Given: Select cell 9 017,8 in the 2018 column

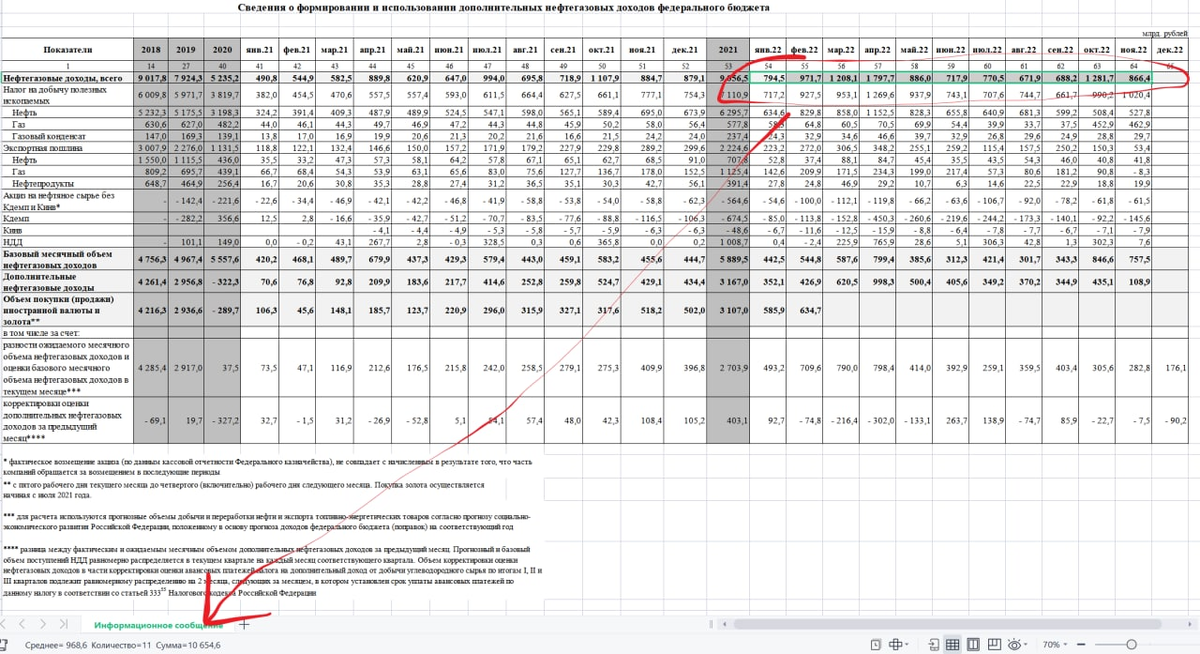Looking at the screenshot, I should point(151,77).
